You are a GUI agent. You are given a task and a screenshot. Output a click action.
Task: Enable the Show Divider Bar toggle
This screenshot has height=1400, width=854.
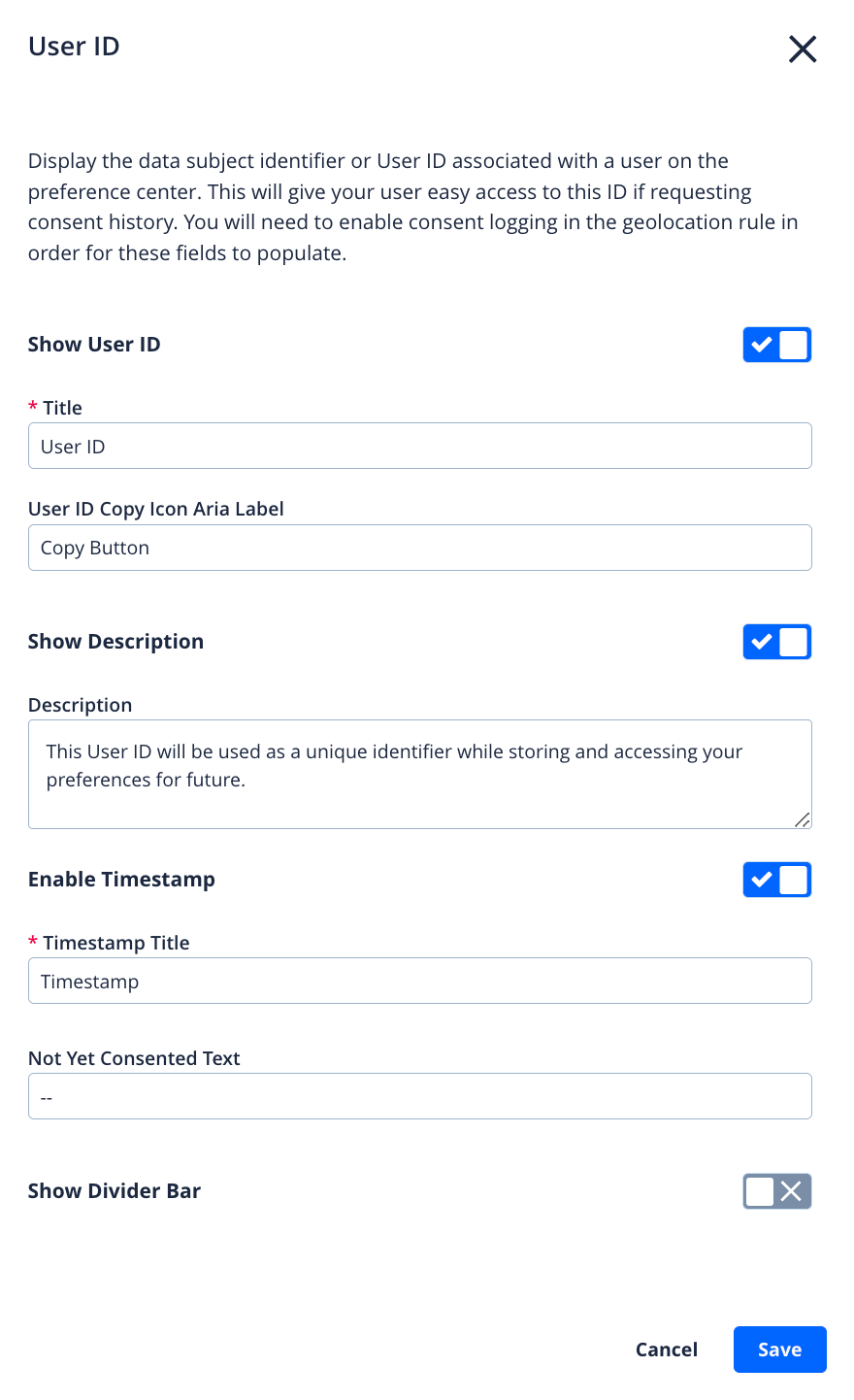click(776, 1191)
